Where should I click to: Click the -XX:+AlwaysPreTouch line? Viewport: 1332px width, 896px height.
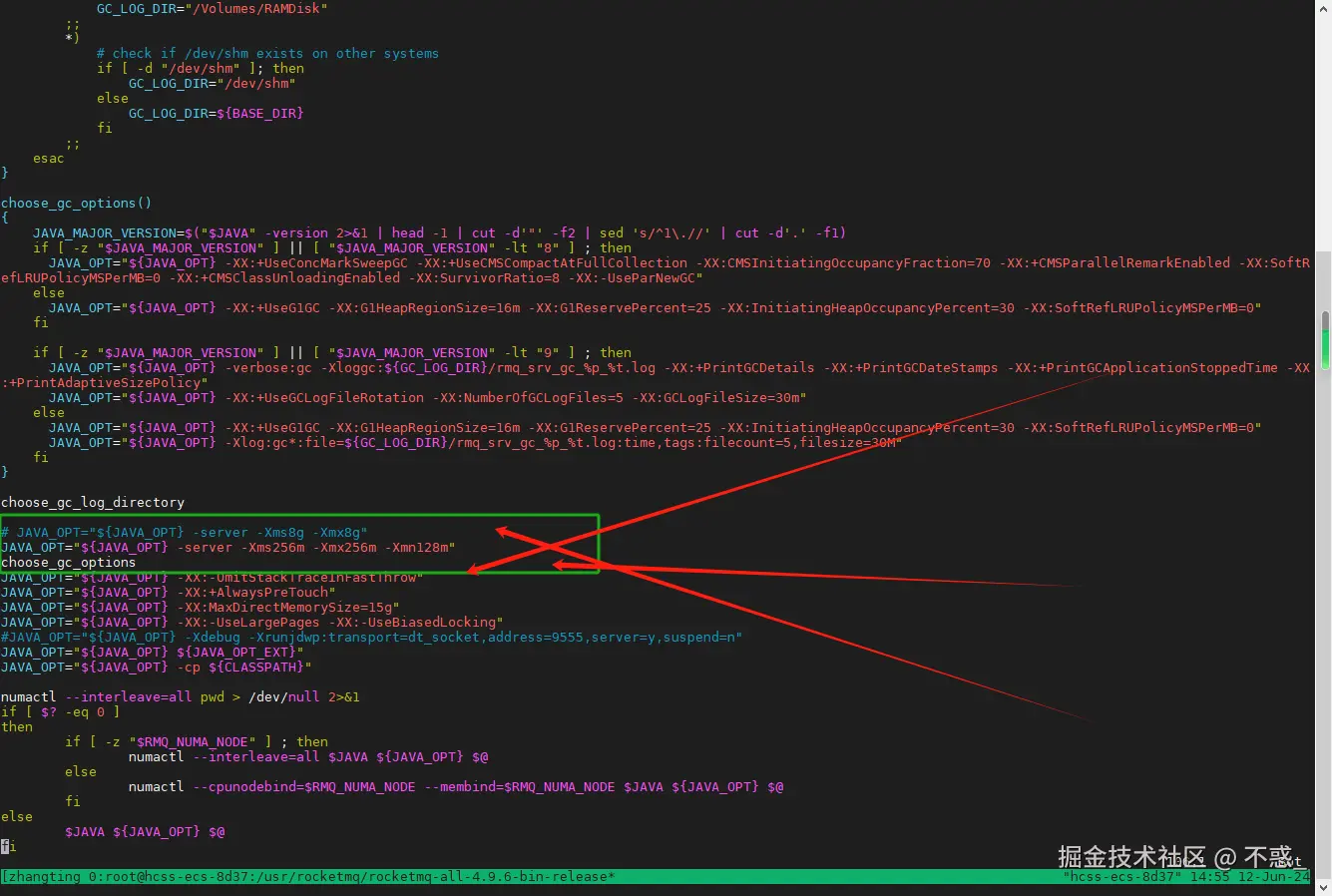[x=168, y=592]
